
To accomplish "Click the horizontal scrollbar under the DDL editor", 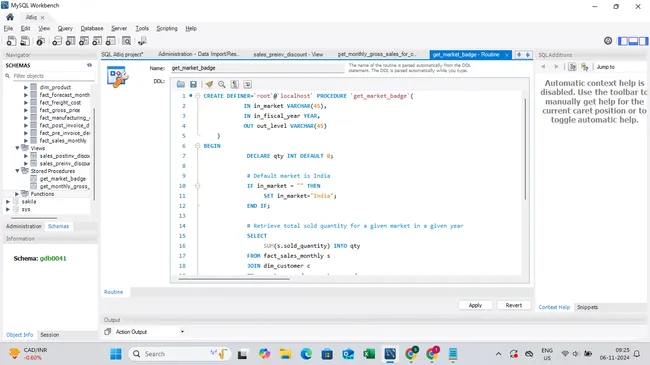I will [x=234, y=279].
